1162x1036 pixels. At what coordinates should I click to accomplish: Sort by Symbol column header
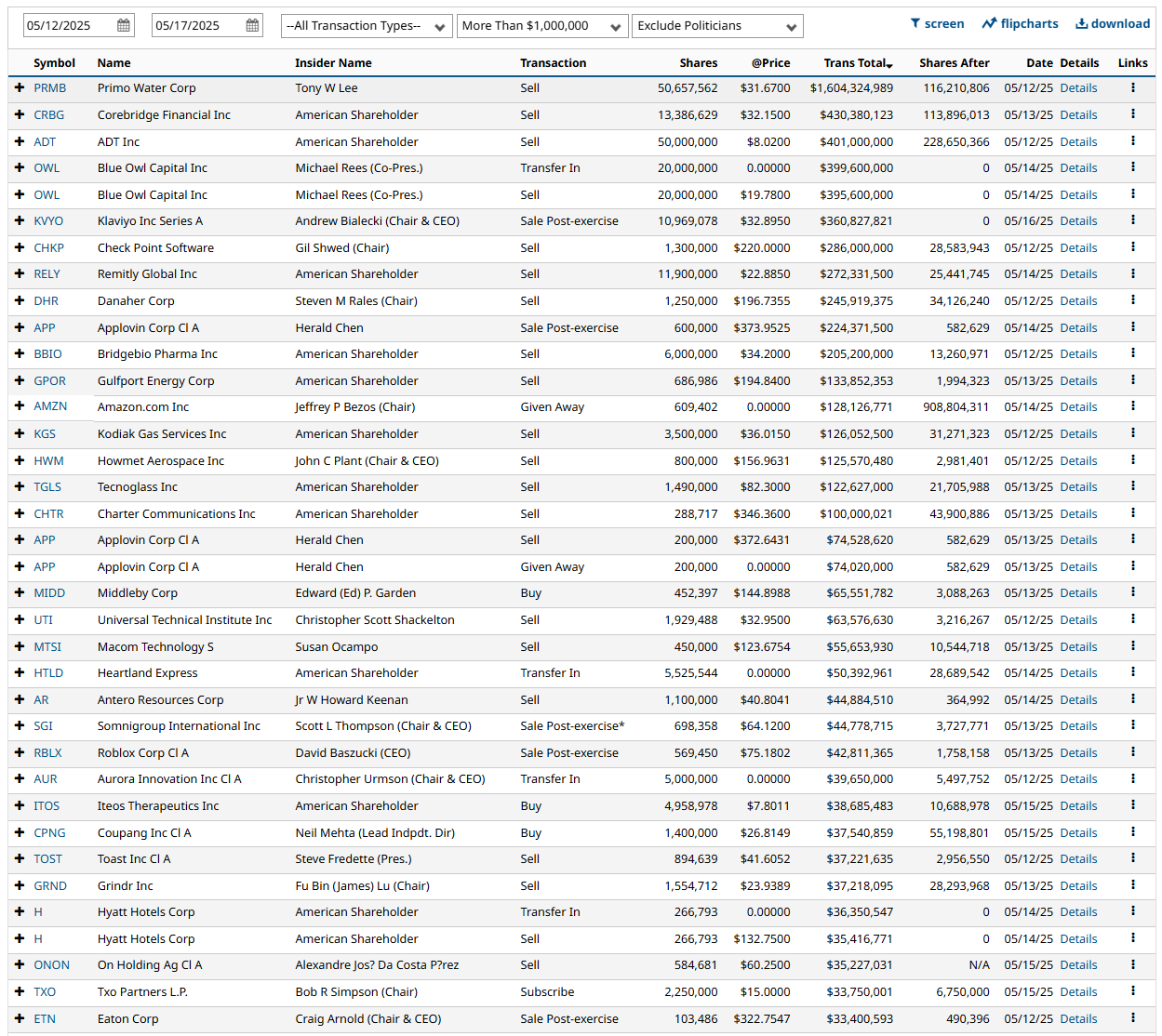point(54,63)
